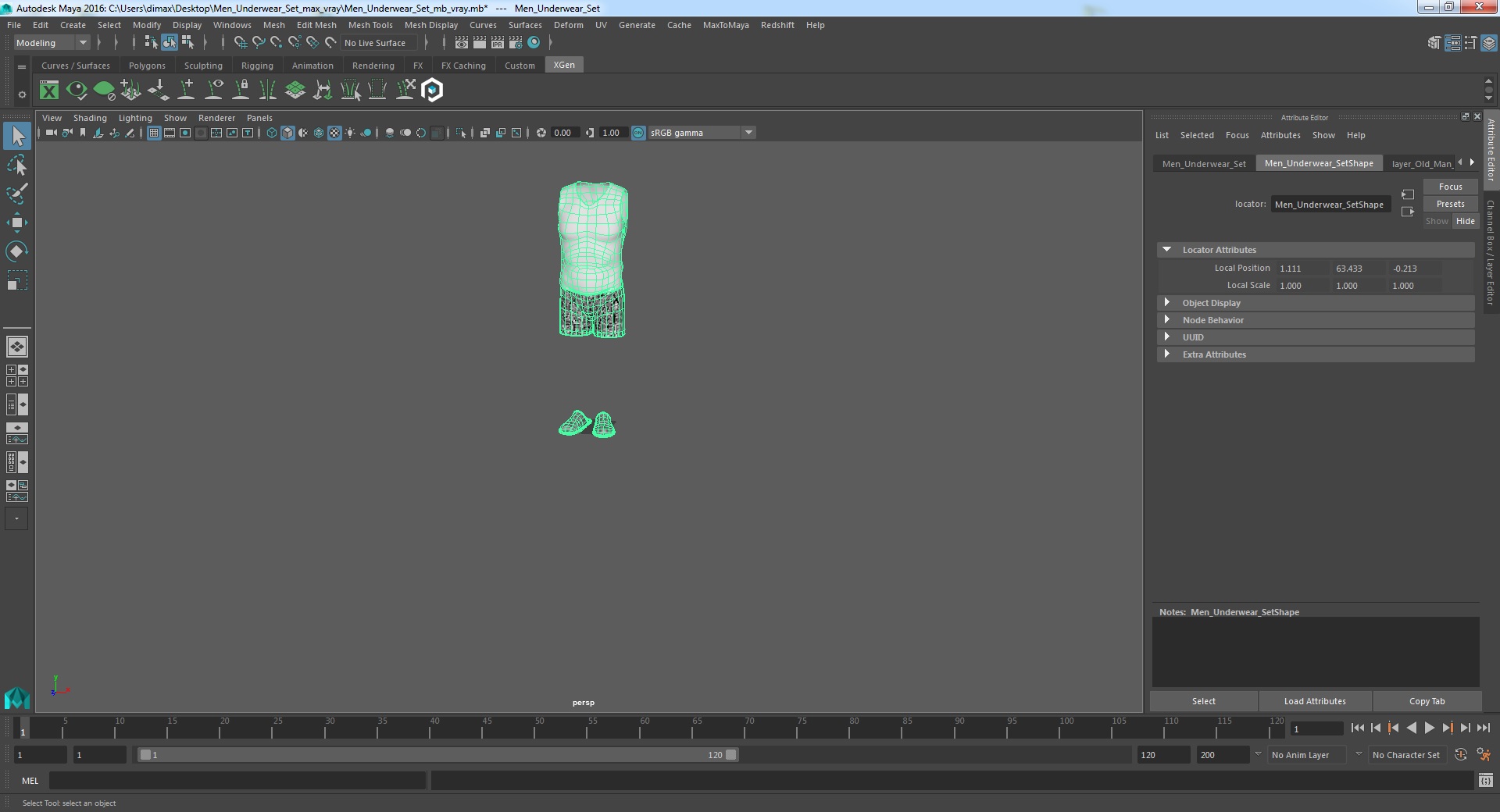The image size is (1500, 812).
Task: Select the Paint Selection tool
Action: click(x=17, y=194)
